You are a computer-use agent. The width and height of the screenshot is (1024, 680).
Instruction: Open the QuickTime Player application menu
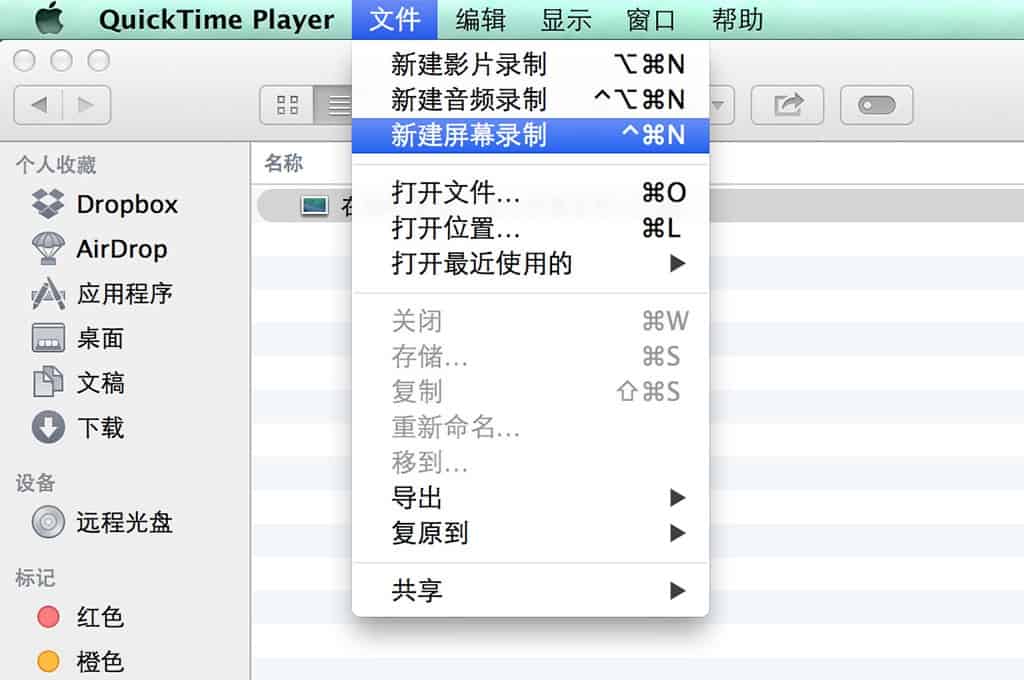click(216, 20)
